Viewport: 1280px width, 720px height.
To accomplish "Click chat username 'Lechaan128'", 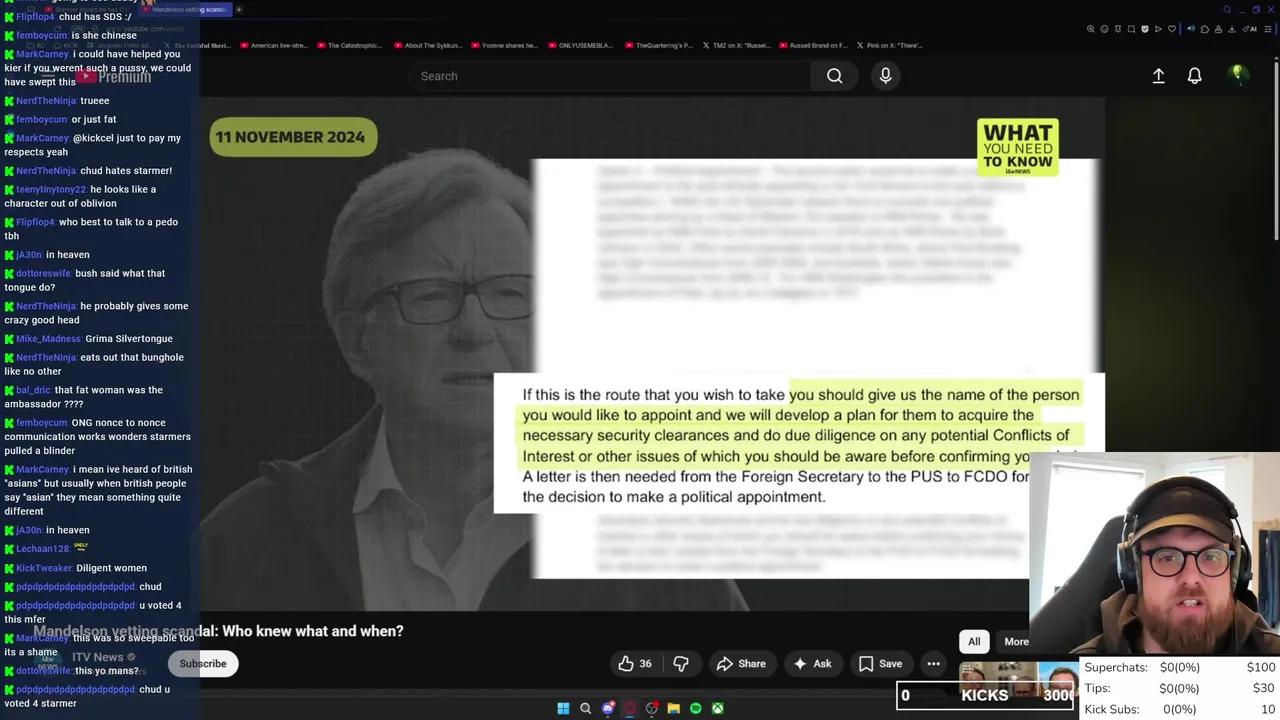I will coord(42,549).
